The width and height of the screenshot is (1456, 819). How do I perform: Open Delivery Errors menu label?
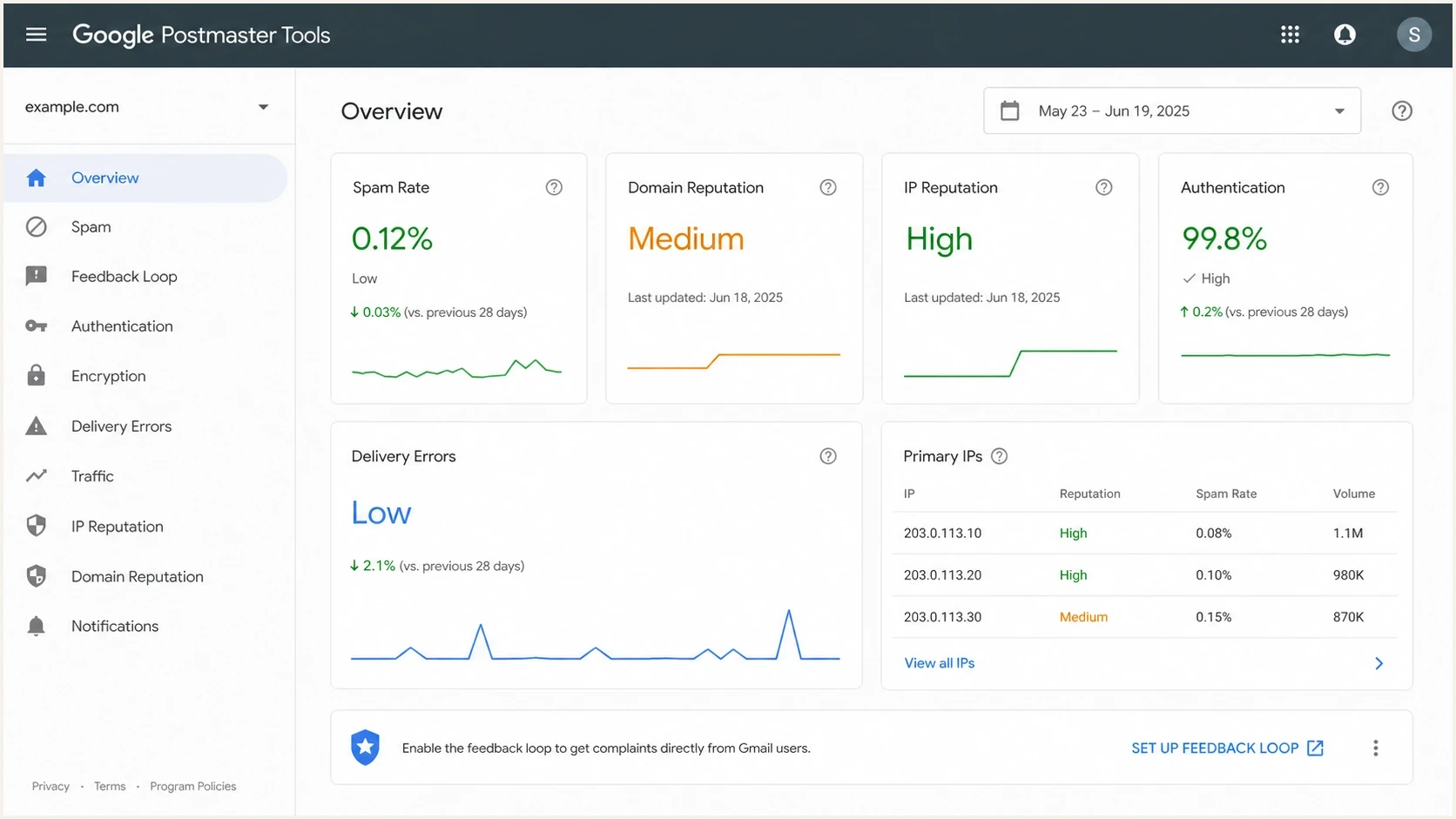(121, 426)
